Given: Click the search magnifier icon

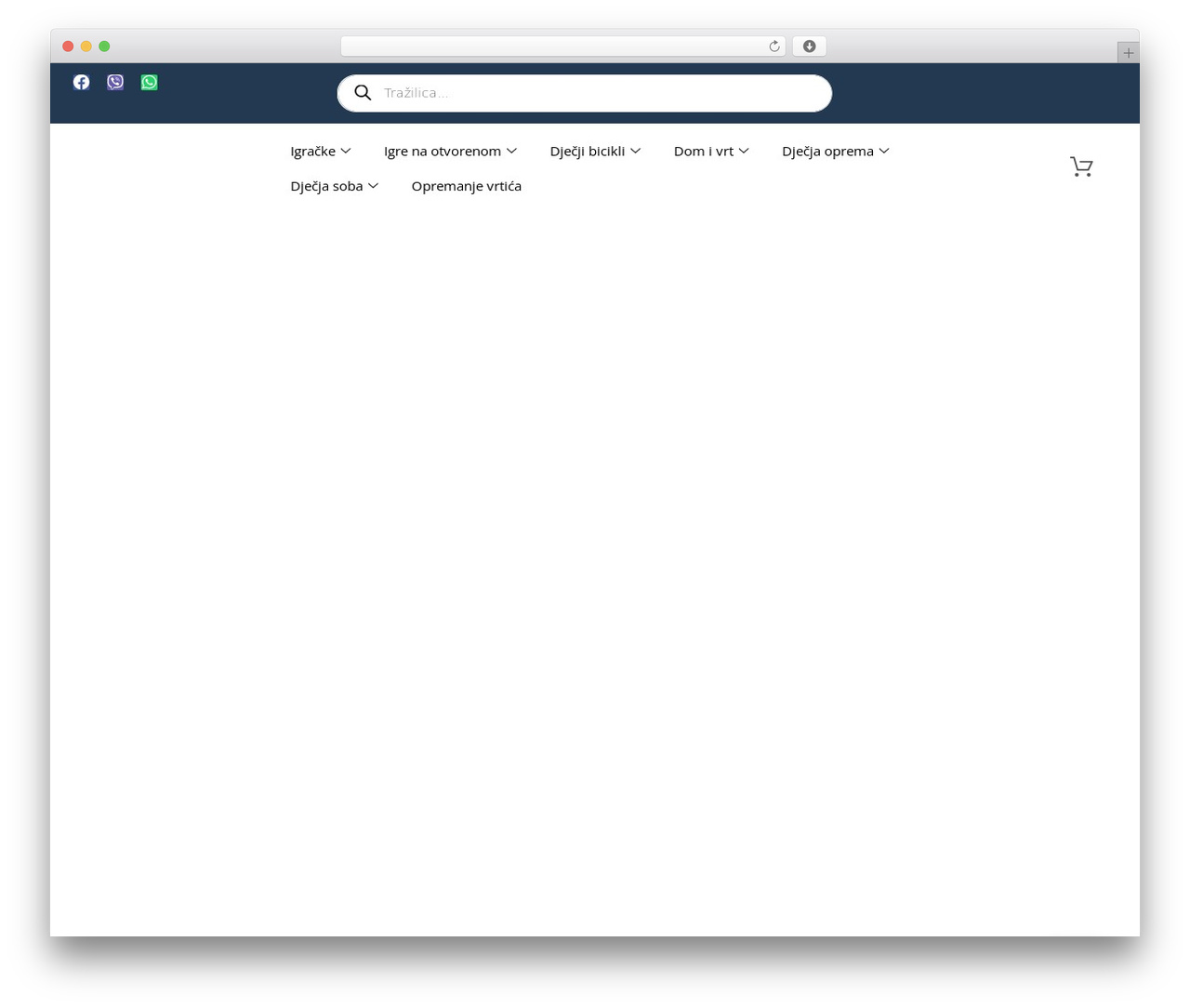Looking at the screenshot, I should 363,92.
